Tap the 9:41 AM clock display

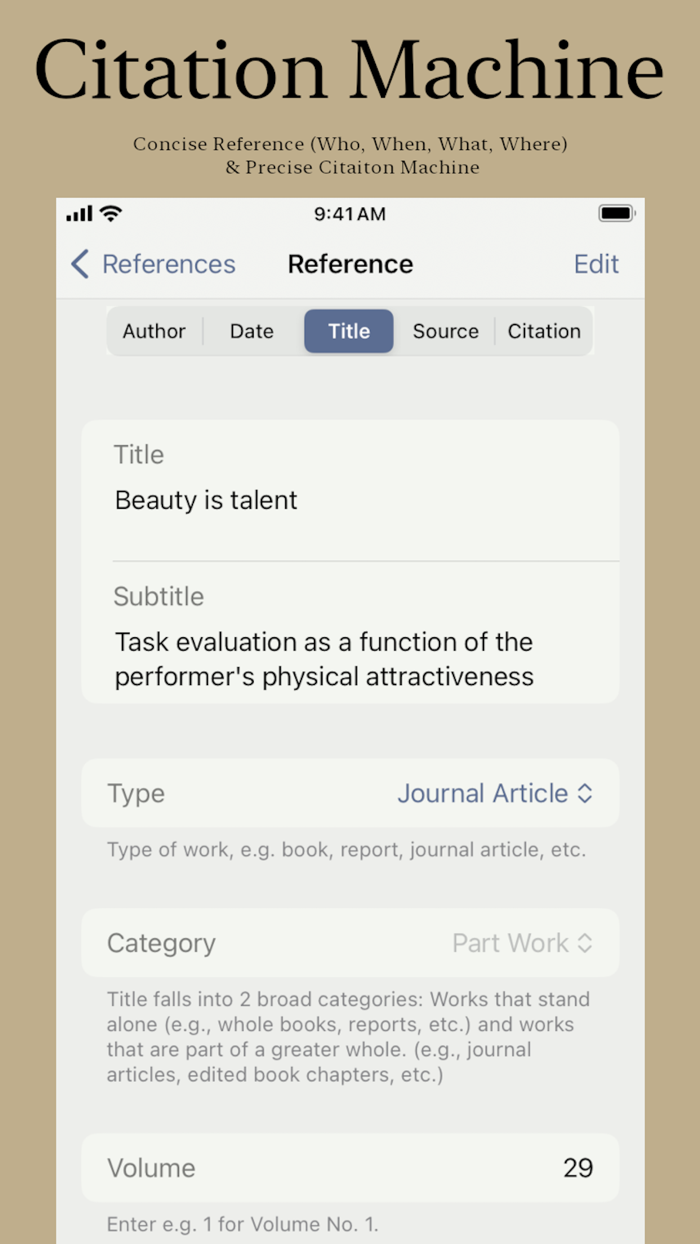click(x=350, y=213)
